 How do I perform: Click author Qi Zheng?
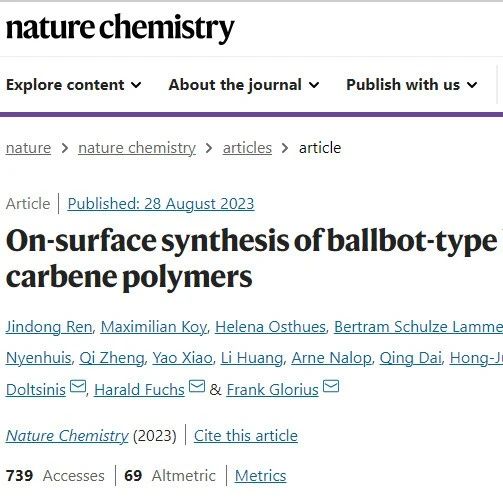tap(112, 358)
